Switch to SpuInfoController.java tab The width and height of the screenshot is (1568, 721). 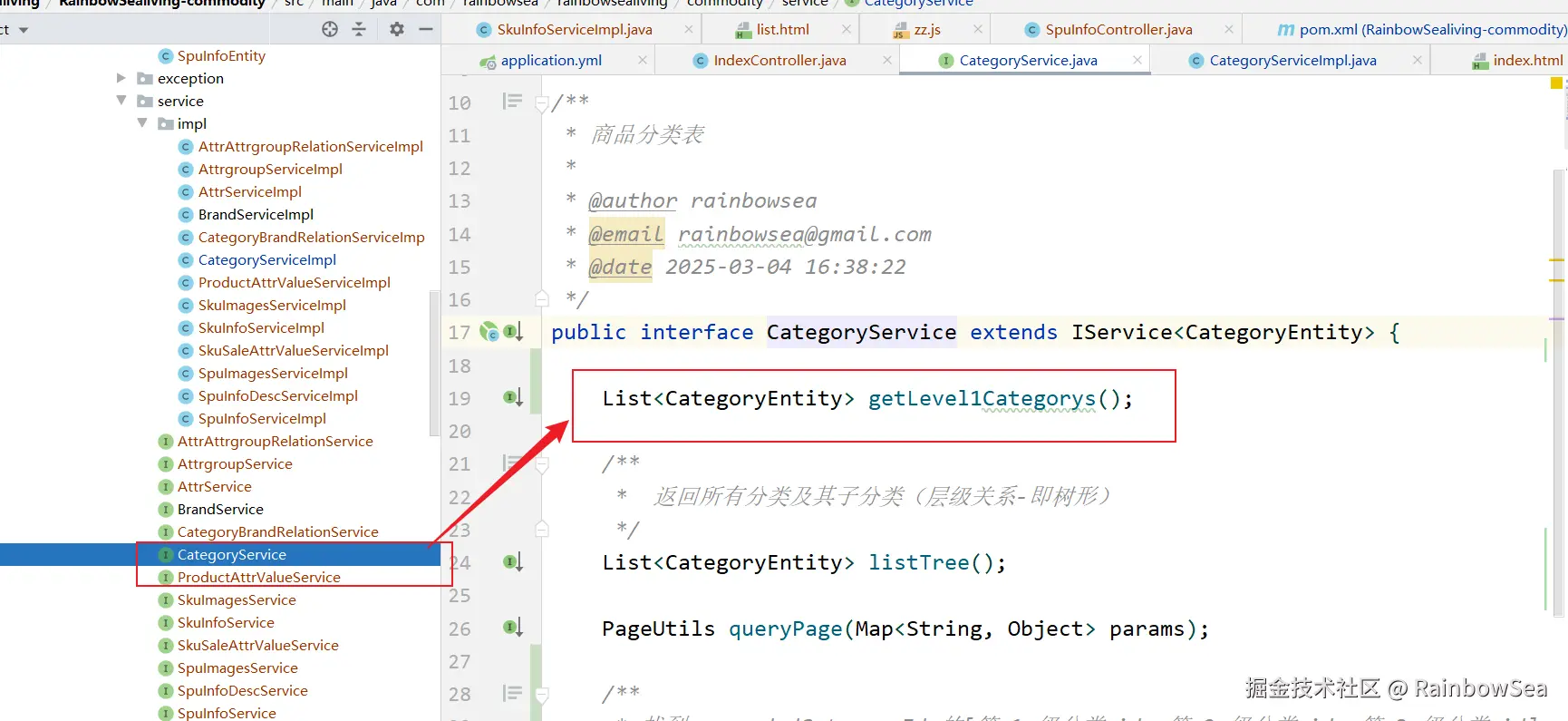click(1118, 29)
